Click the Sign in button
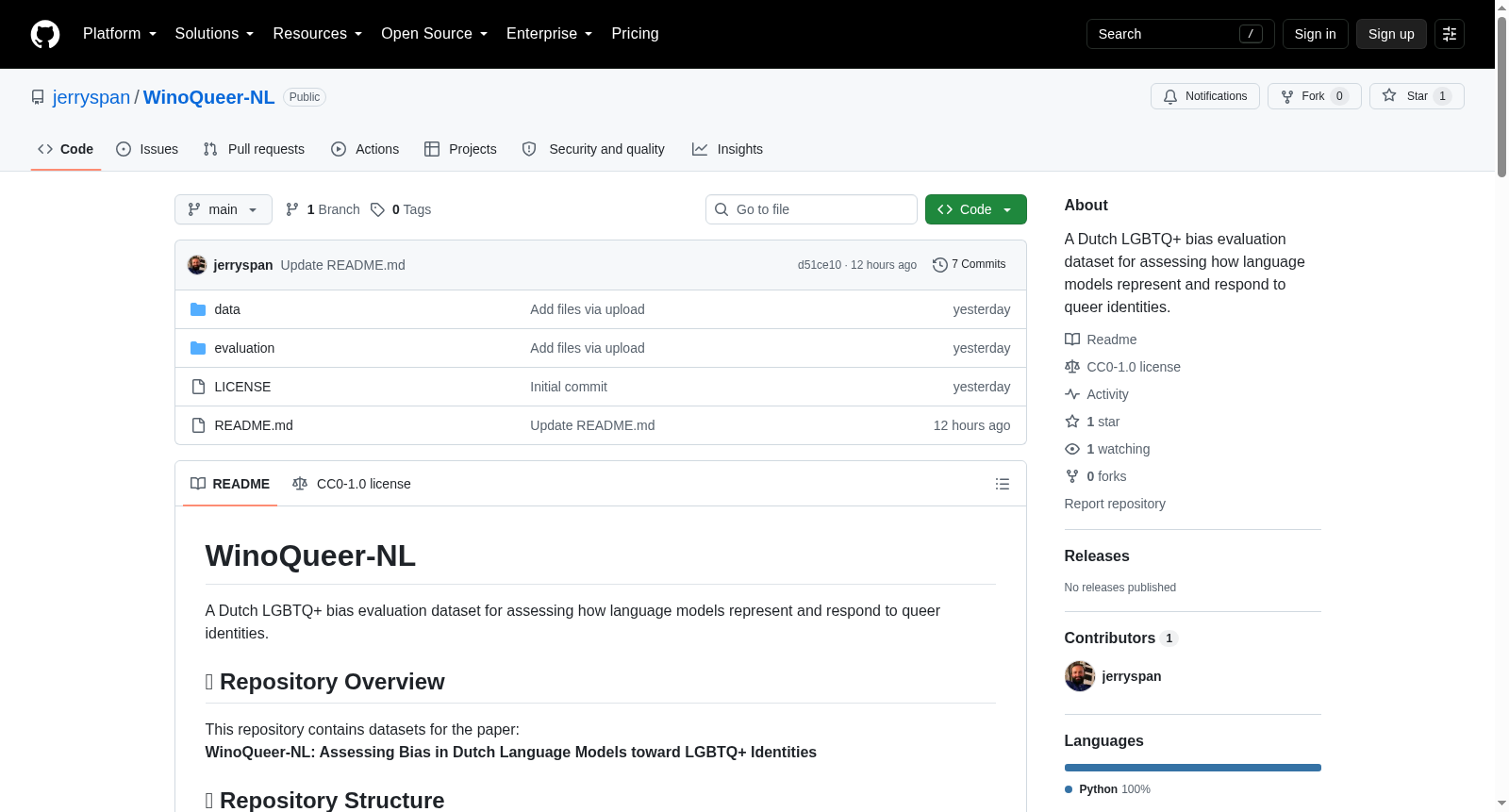This screenshot has height=812, width=1509. point(1316,34)
